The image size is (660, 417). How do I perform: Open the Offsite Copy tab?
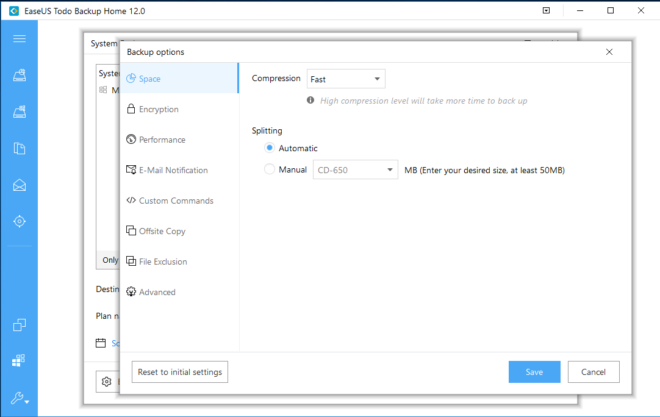(x=179, y=231)
